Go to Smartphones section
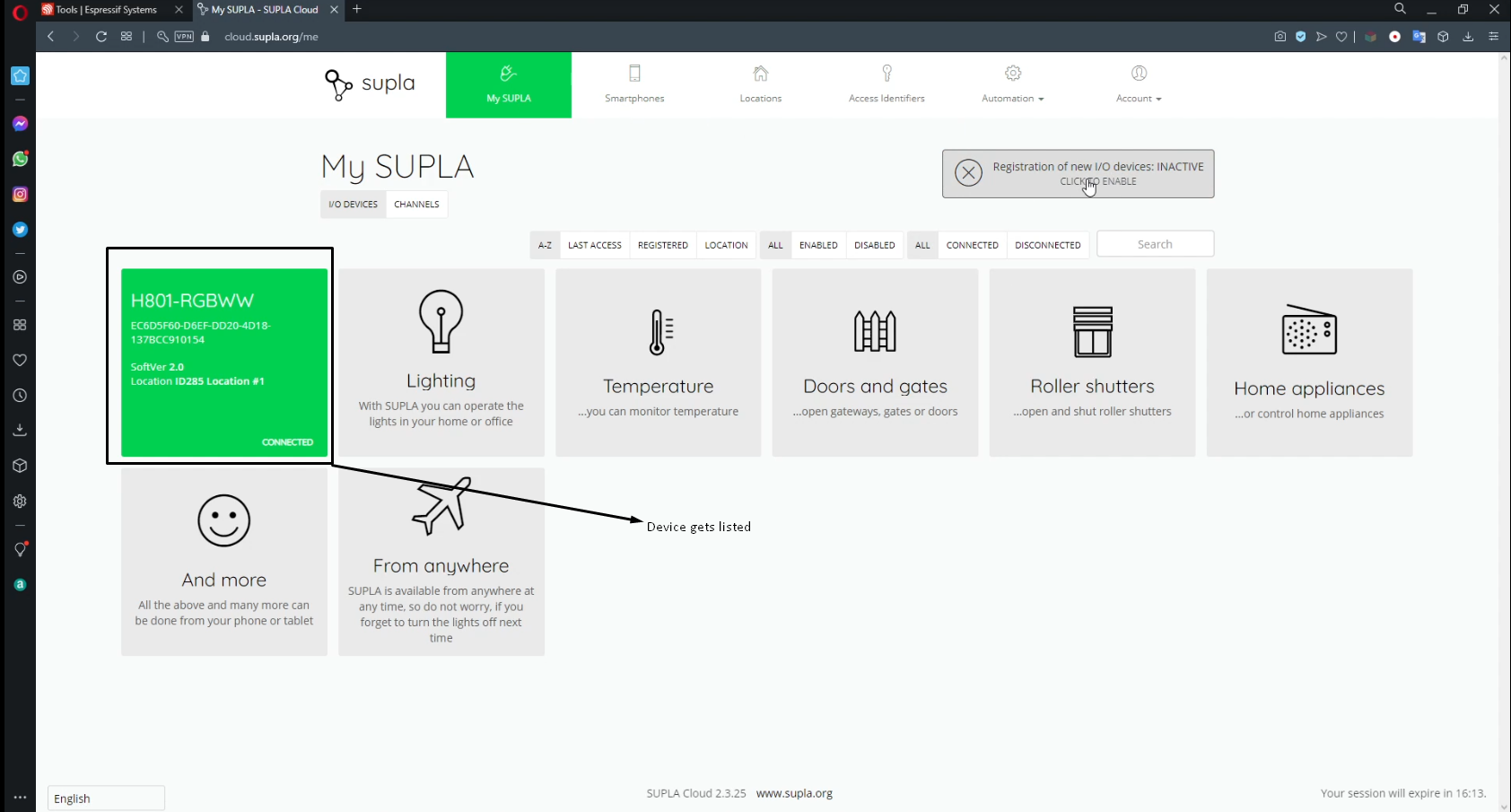The width and height of the screenshot is (1511, 812). [x=634, y=85]
